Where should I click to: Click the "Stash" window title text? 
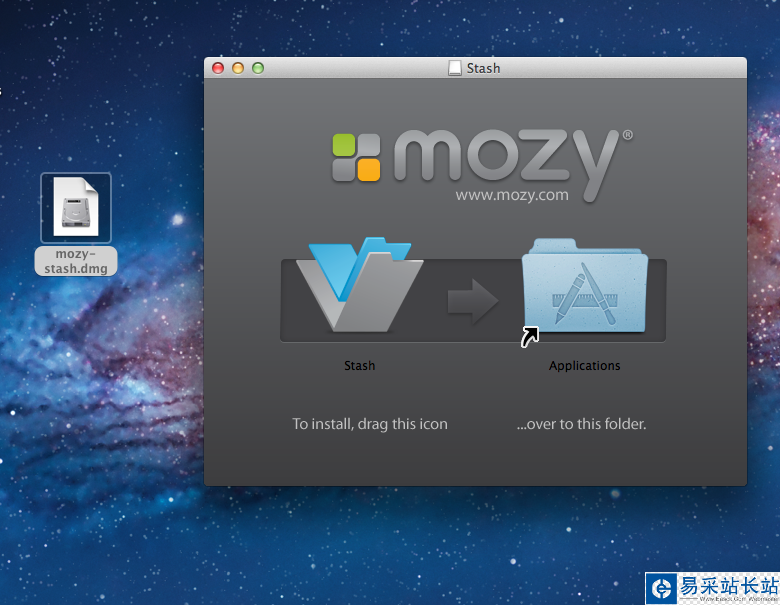[483, 68]
